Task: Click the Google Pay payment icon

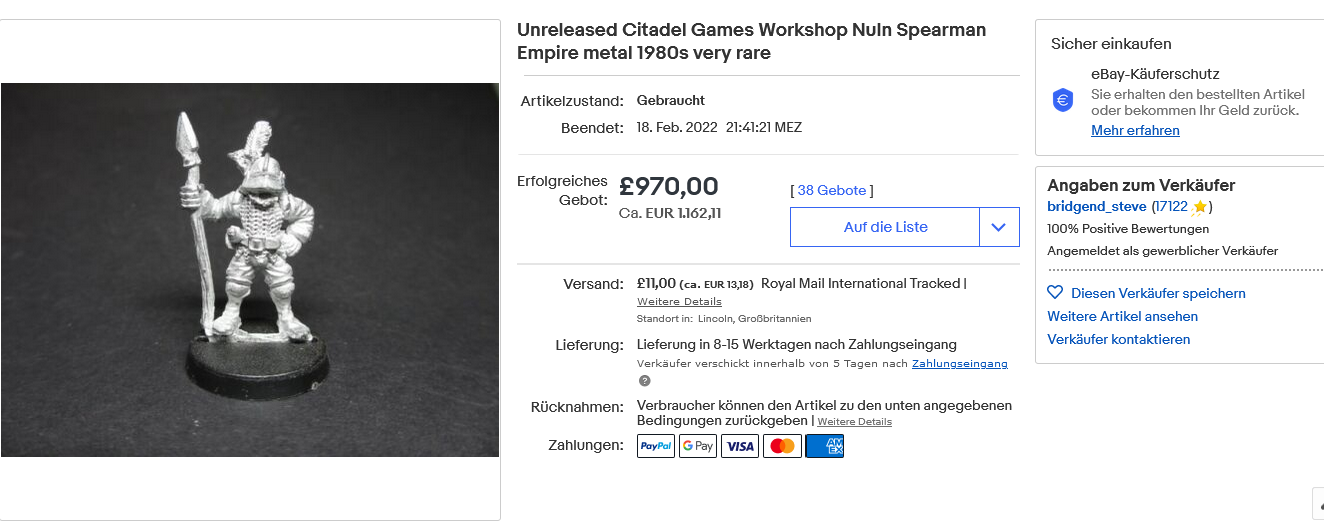Action: coord(698,446)
